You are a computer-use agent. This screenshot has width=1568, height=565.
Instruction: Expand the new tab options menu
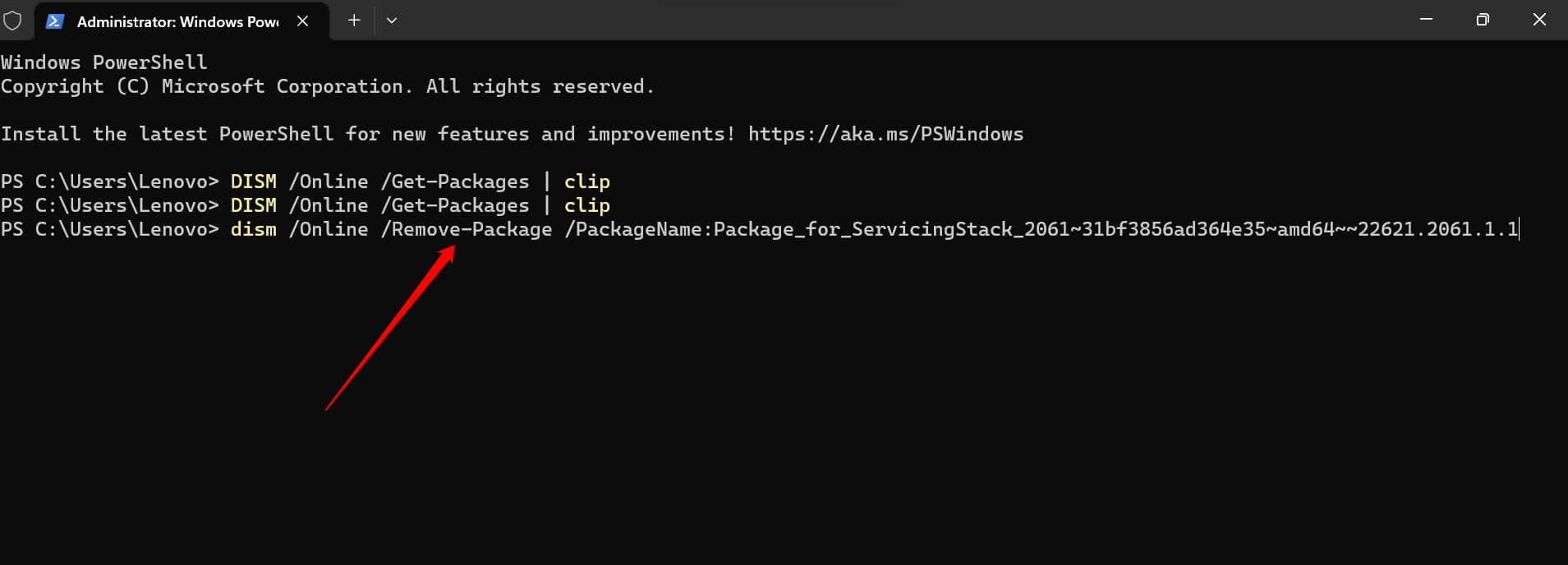(x=392, y=20)
